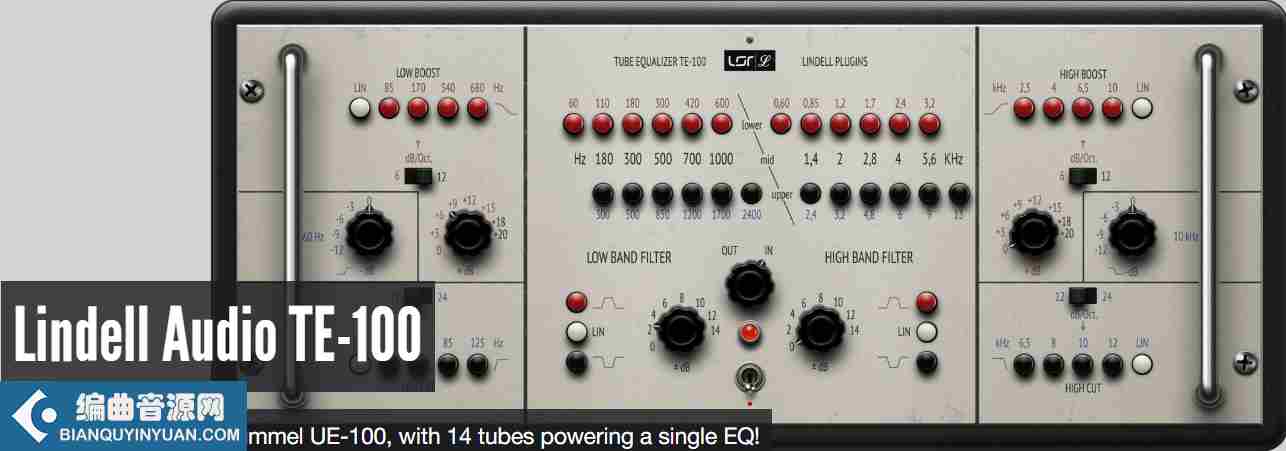Screen dimensions: 1286x451
Task: Select upper-row black 300 Hz button
Action: coord(603,193)
